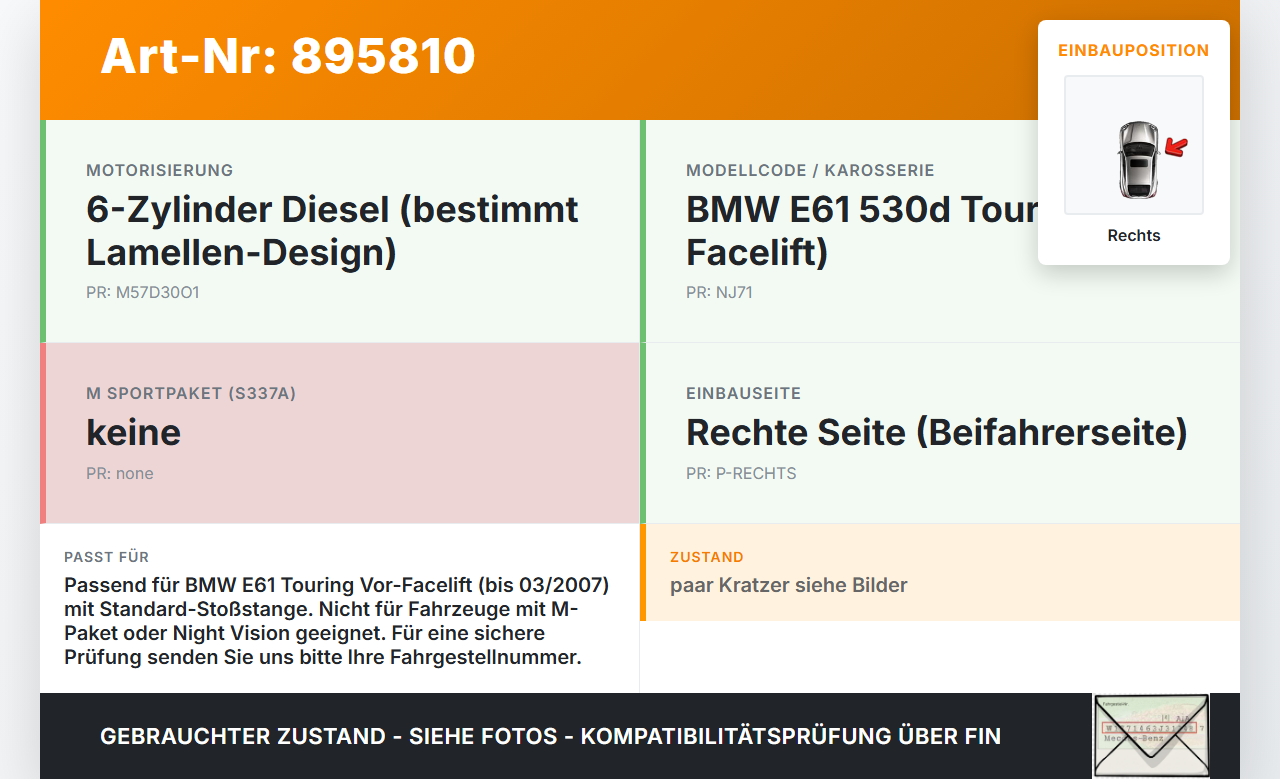Select 'paar Kratzer siehe Bilder' text
1280x779 pixels.
point(789,585)
